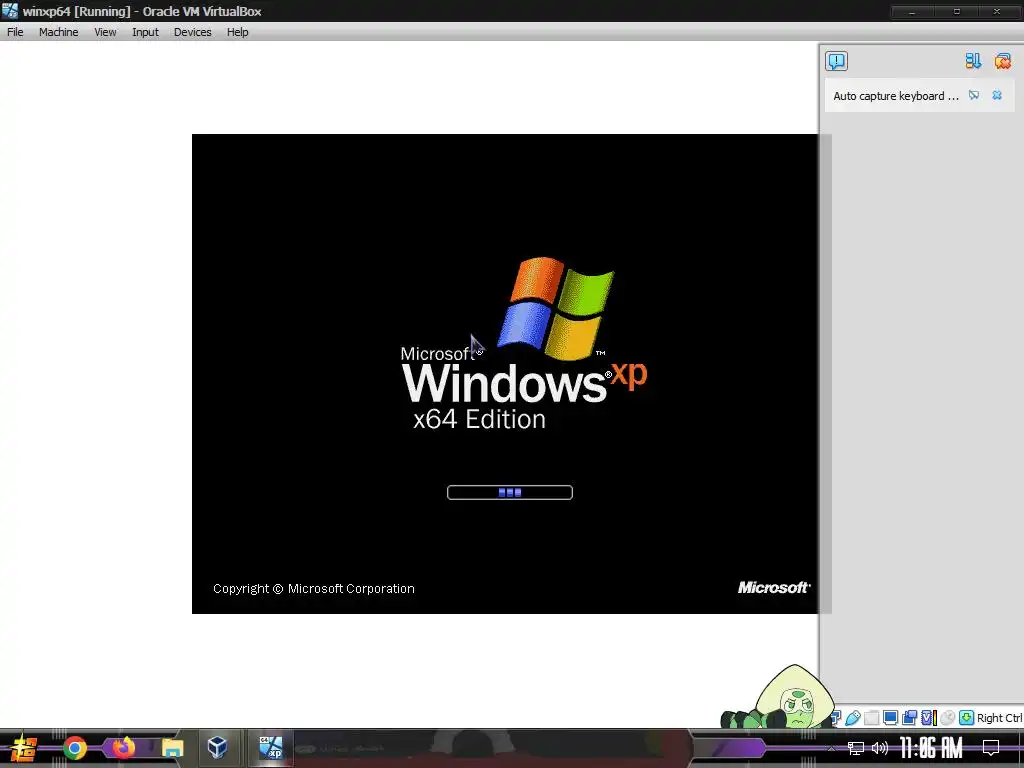The image size is (1024, 768).
Task: Open the Input menu
Action: [x=145, y=32]
